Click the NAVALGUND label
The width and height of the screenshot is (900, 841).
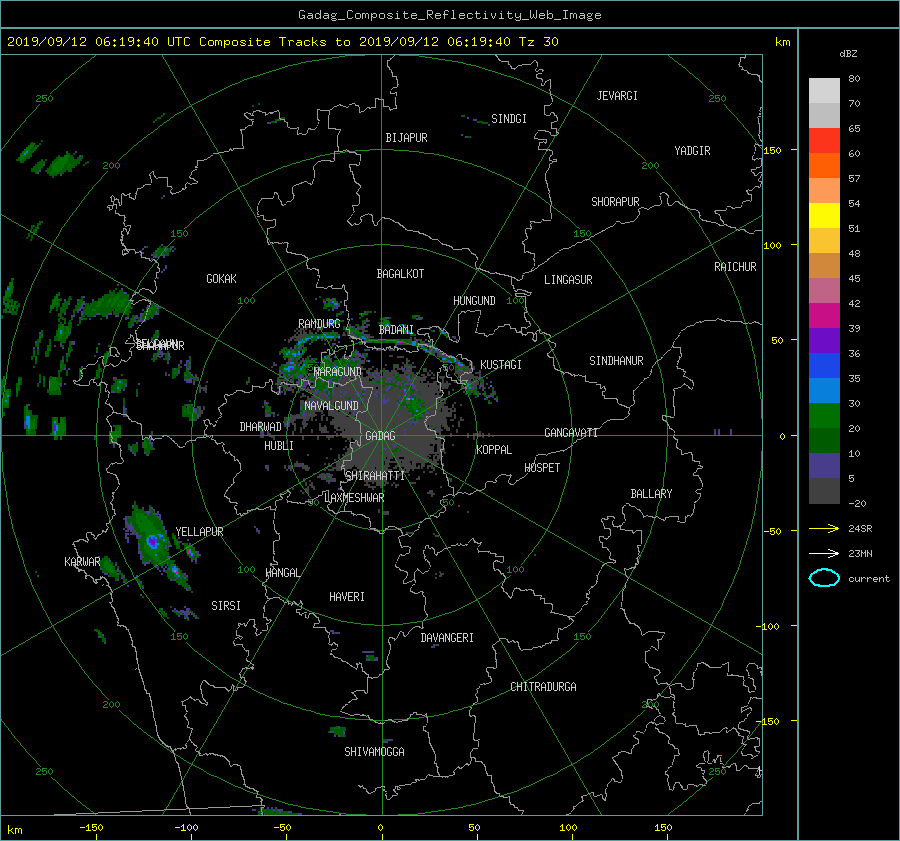coord(331,406)
